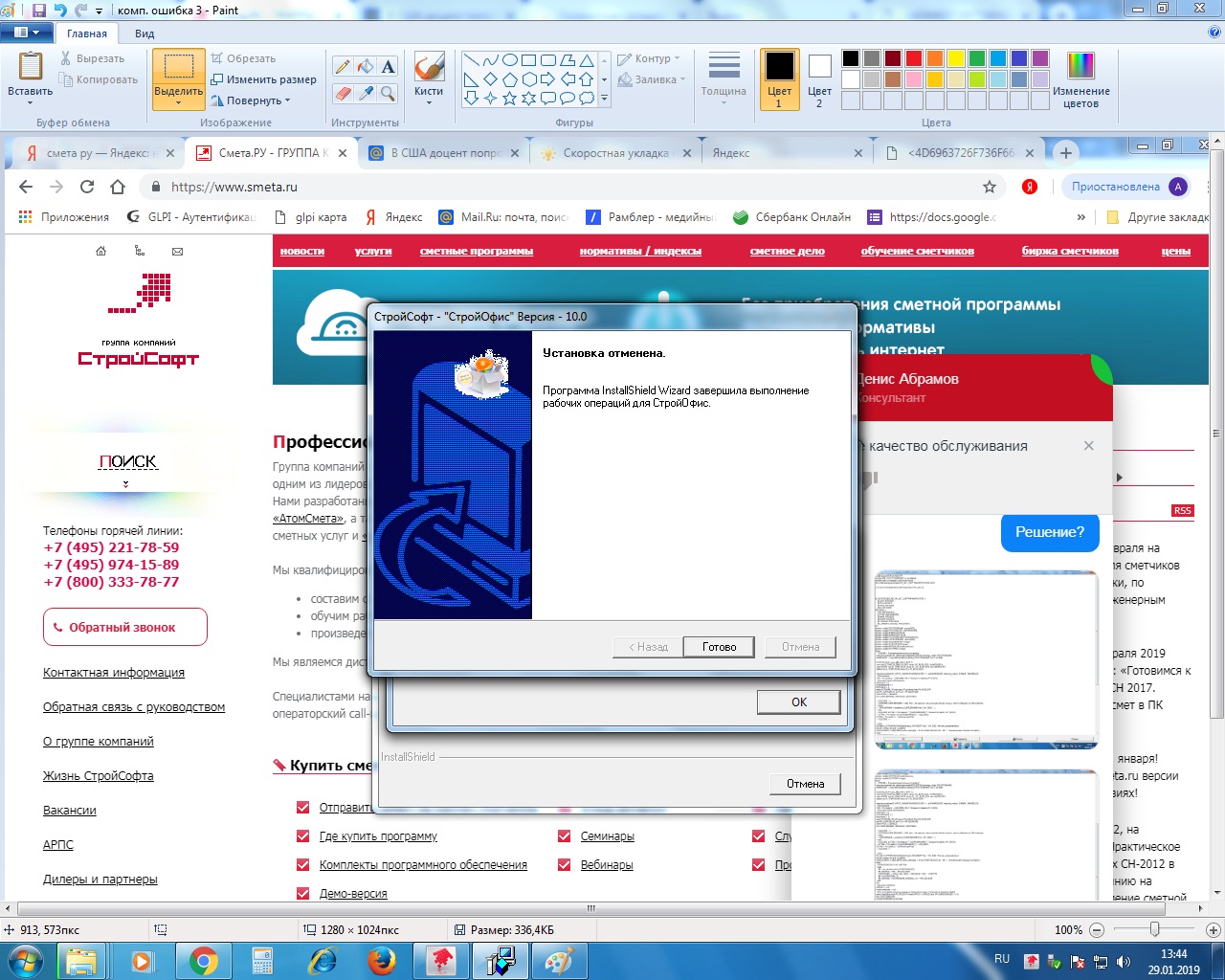1225x980 pixels.
Task: Toggle checkbox next to Семинары
Action: 565,835
